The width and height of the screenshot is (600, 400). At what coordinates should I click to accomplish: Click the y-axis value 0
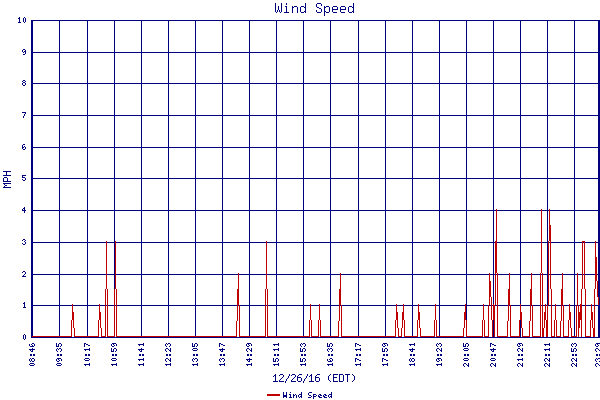[24, 337]
